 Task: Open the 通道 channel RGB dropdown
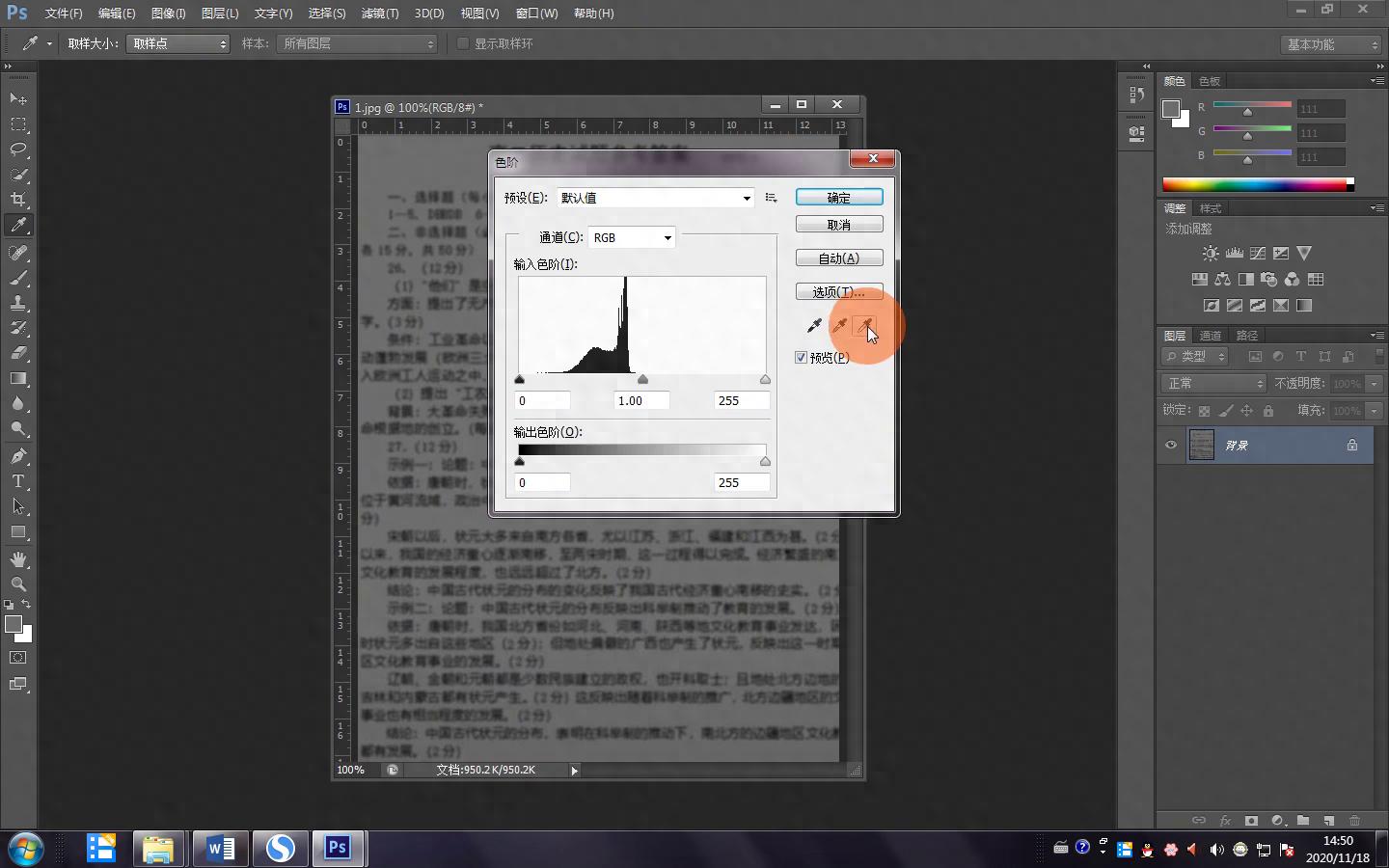click(632, 237)
